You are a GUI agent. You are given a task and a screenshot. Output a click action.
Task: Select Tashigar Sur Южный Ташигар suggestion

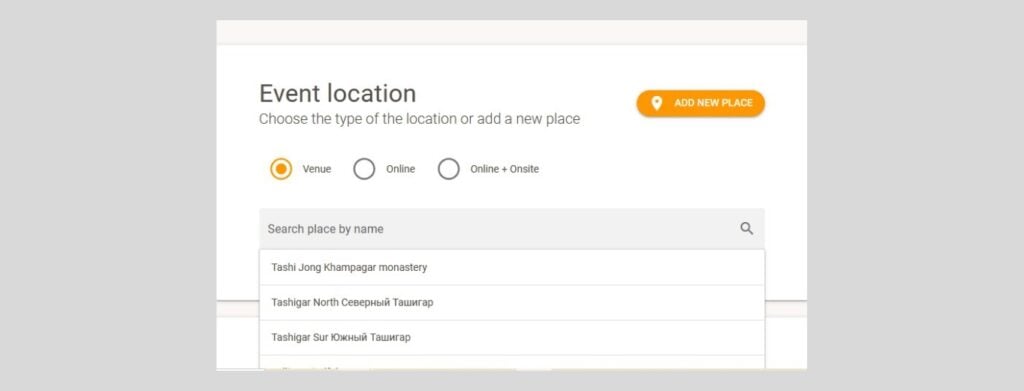tap(512, 337)
